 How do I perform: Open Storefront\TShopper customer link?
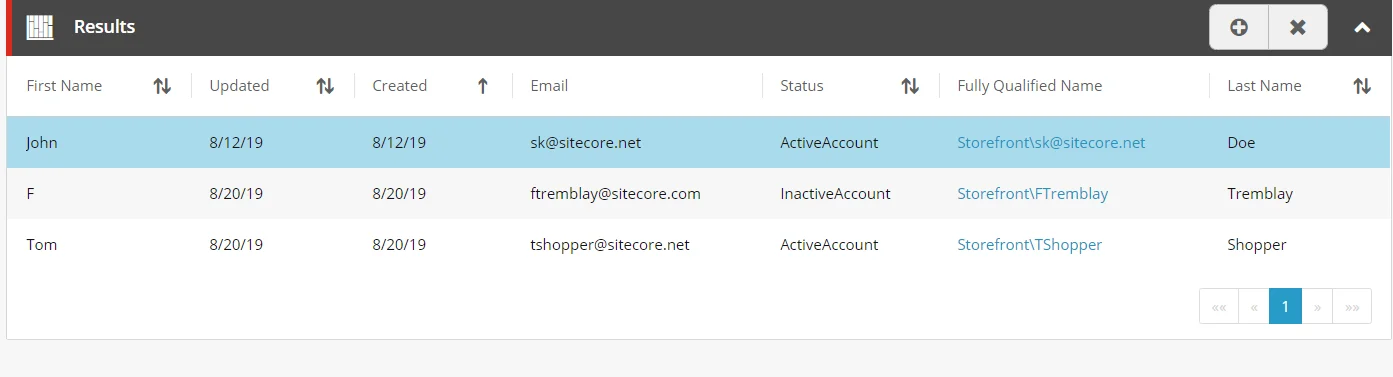1030,245
